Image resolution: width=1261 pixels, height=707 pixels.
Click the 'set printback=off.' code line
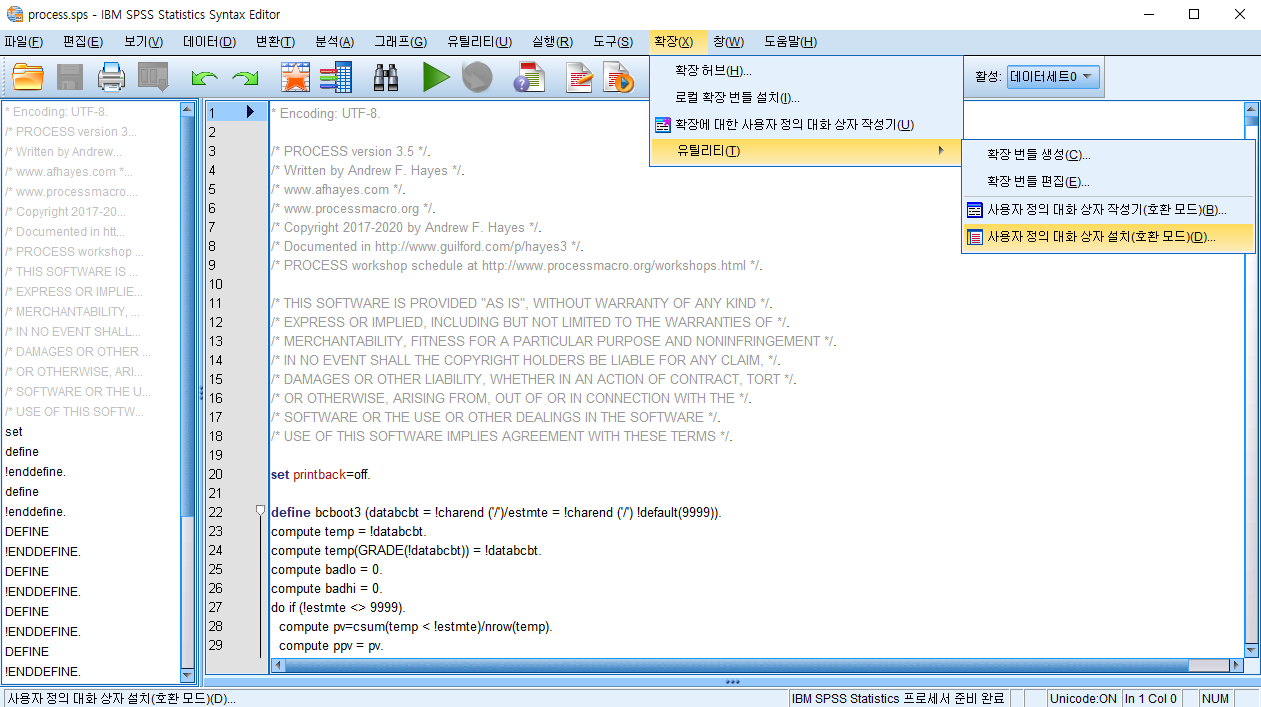coord(320,474)
